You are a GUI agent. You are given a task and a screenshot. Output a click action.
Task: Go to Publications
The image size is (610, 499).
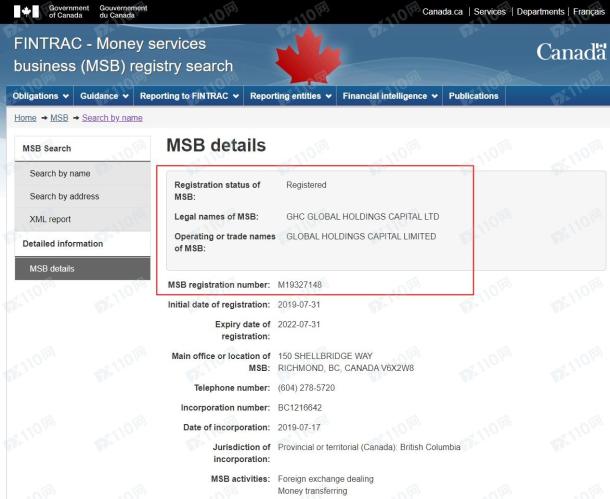(473, 96)
